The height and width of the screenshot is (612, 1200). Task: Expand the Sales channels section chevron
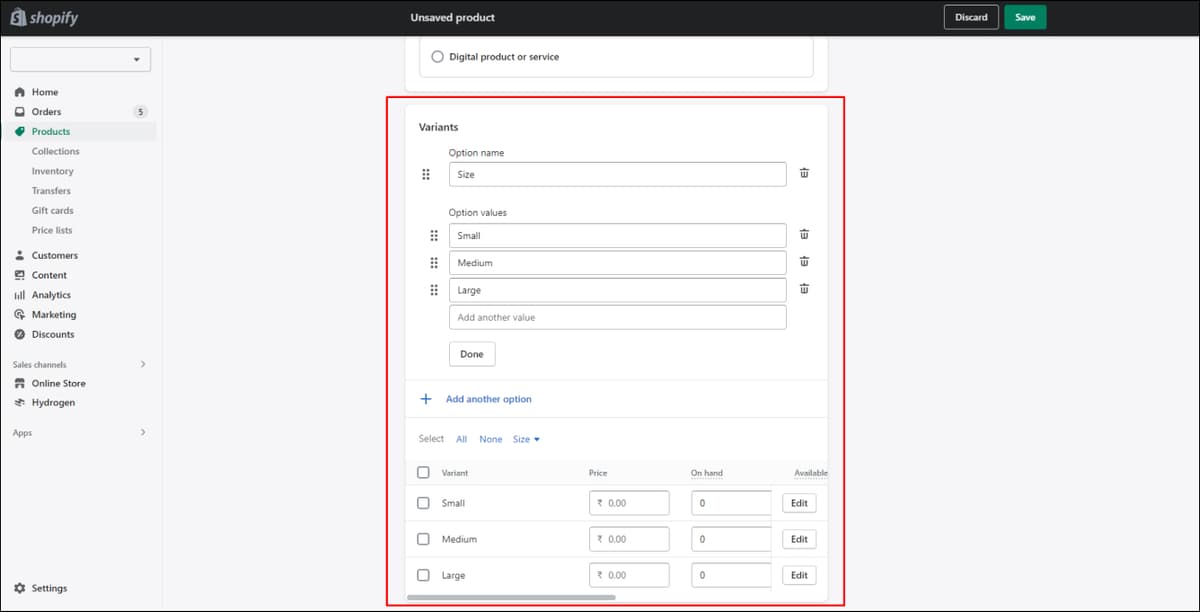tap(143, 364)
